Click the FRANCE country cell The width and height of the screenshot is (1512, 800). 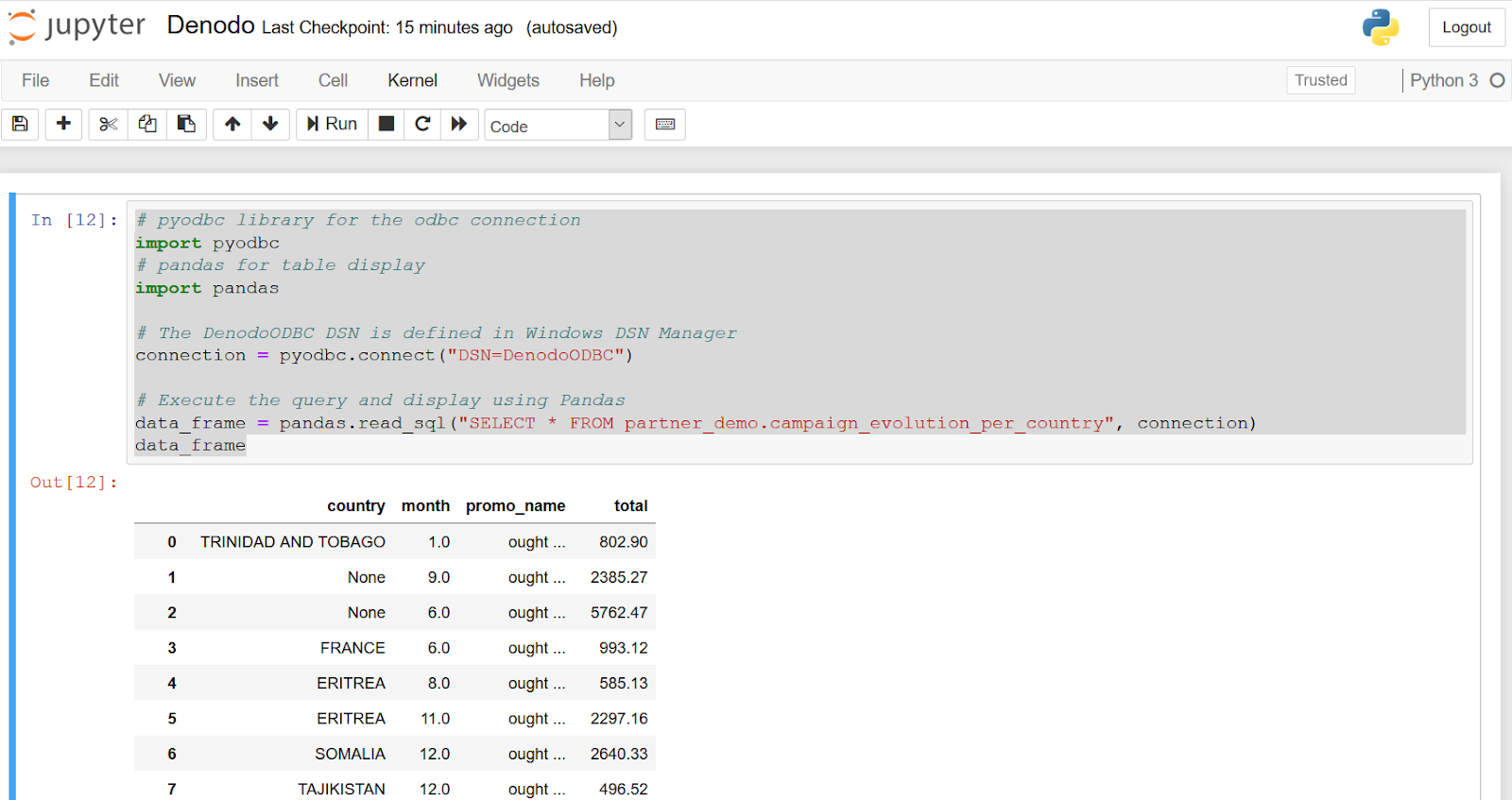coord(352,648)
